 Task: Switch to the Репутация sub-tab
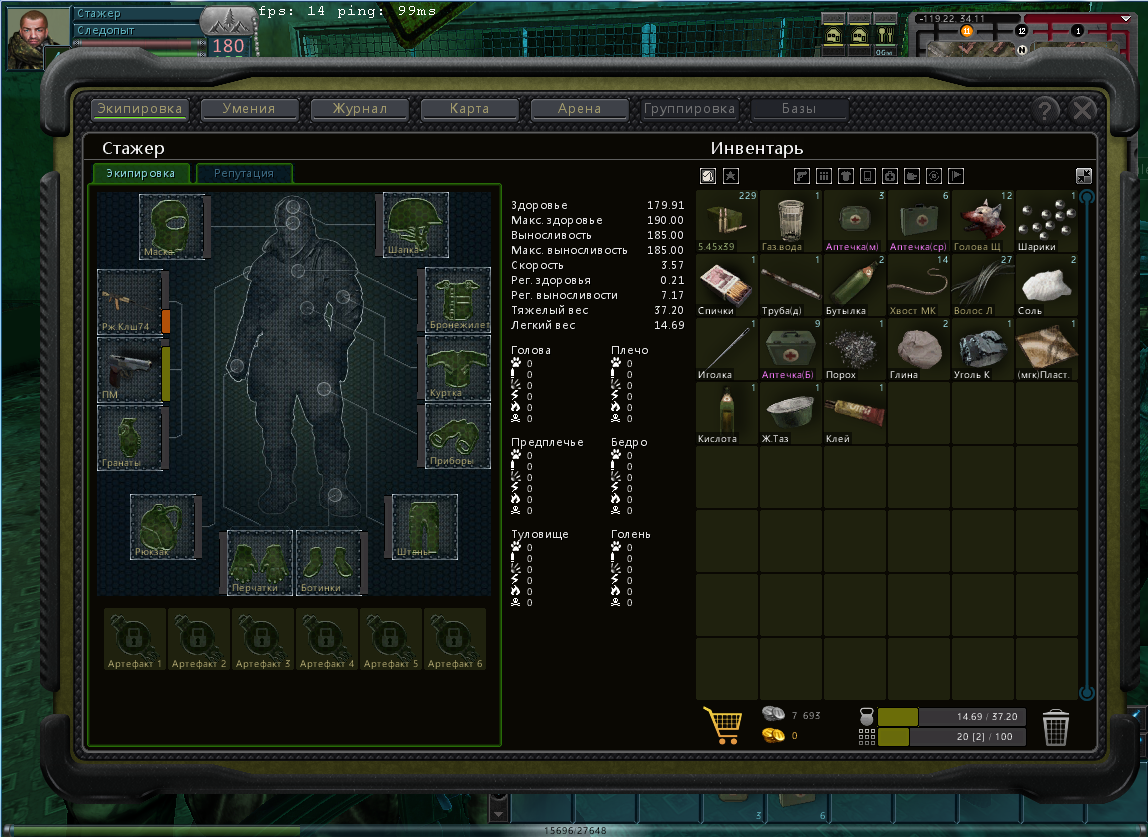point(244,174)
